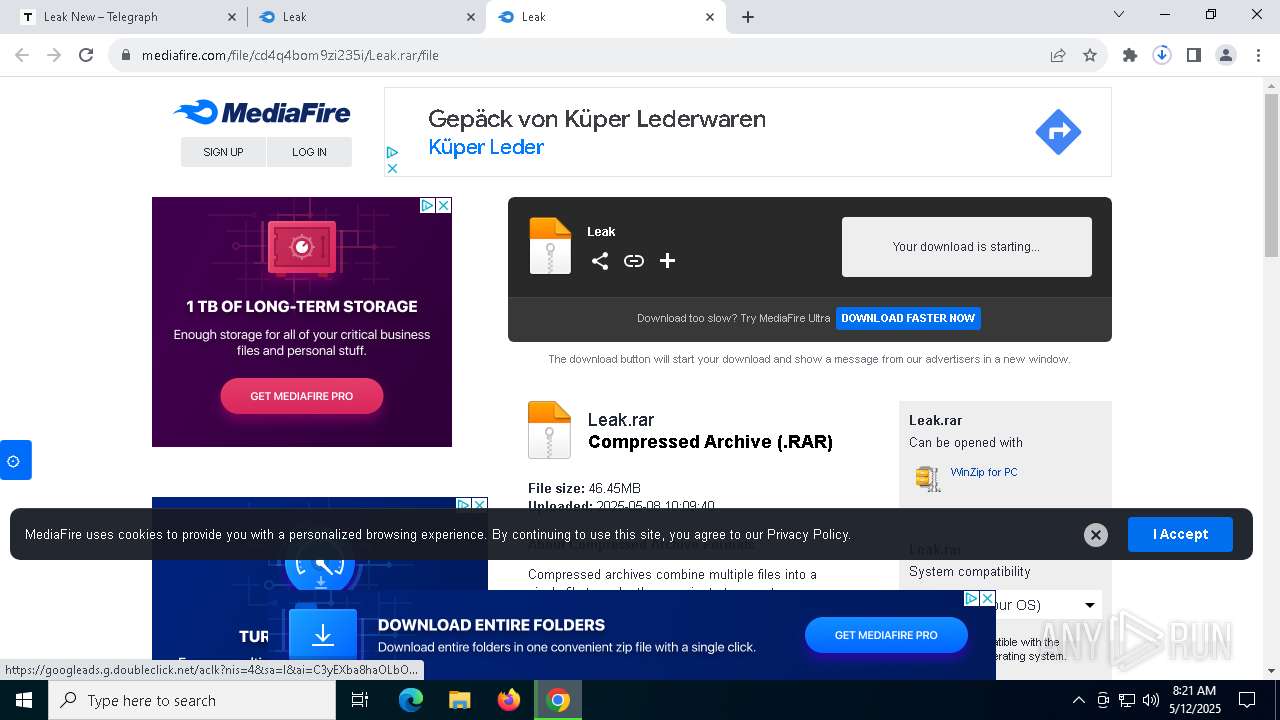Share this page from address bar icon
Image resolution: width=1280 pixels, height=720 pixels.
(1058, 56)
